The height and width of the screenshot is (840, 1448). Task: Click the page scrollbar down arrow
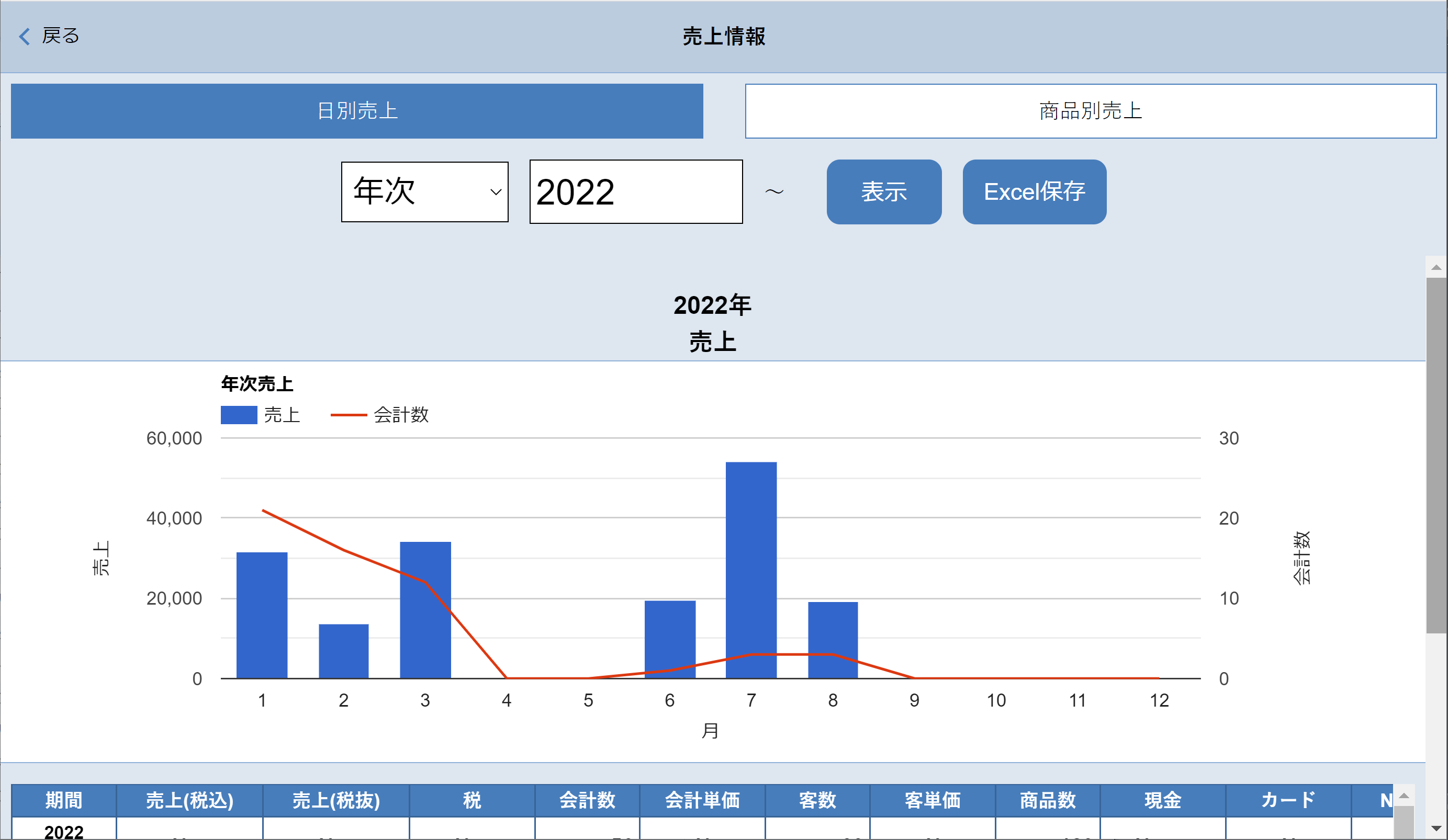(x=1436, y=828)
